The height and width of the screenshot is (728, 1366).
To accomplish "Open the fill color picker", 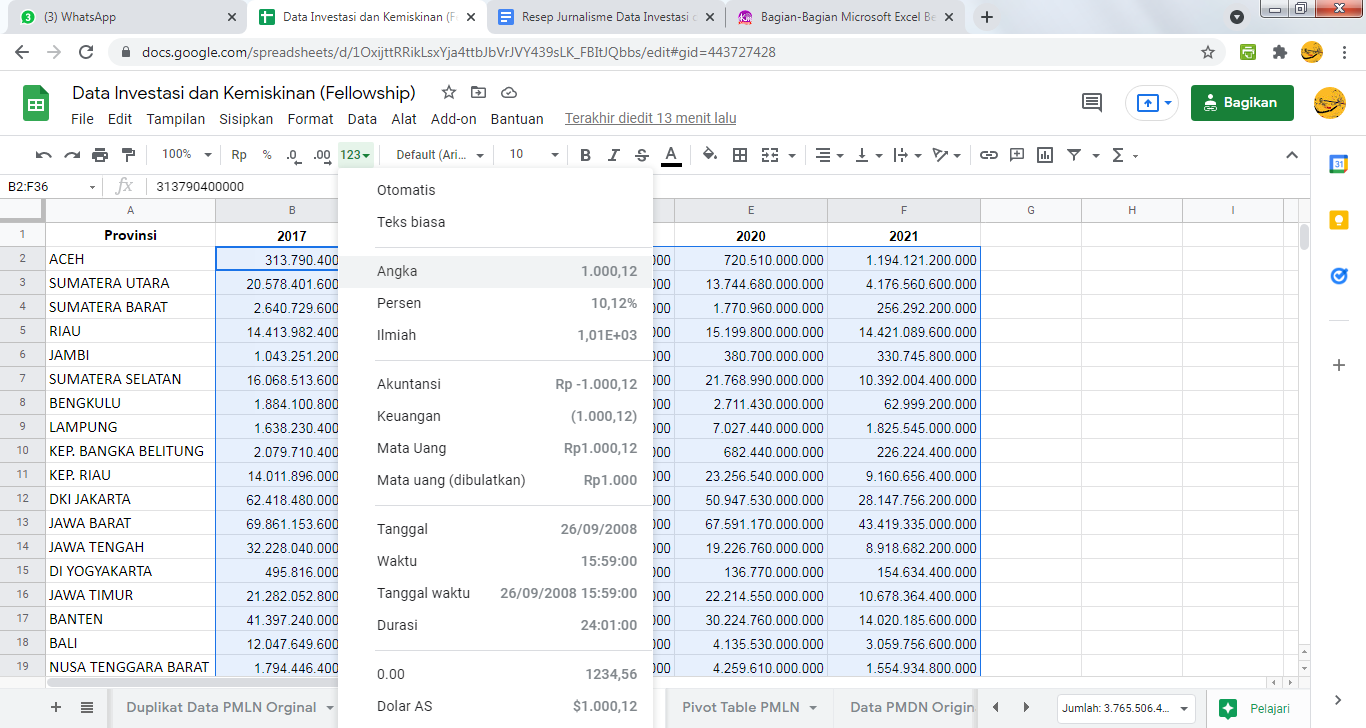I will click(710, 155).
